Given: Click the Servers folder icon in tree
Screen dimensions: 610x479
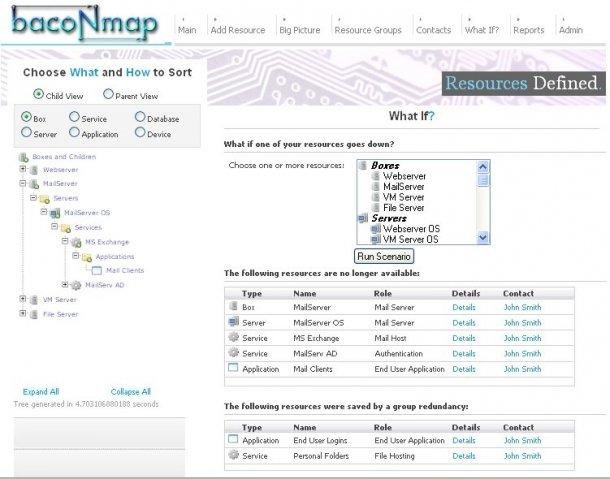Looking at the screenshot, I should click(x=45, y=199).
